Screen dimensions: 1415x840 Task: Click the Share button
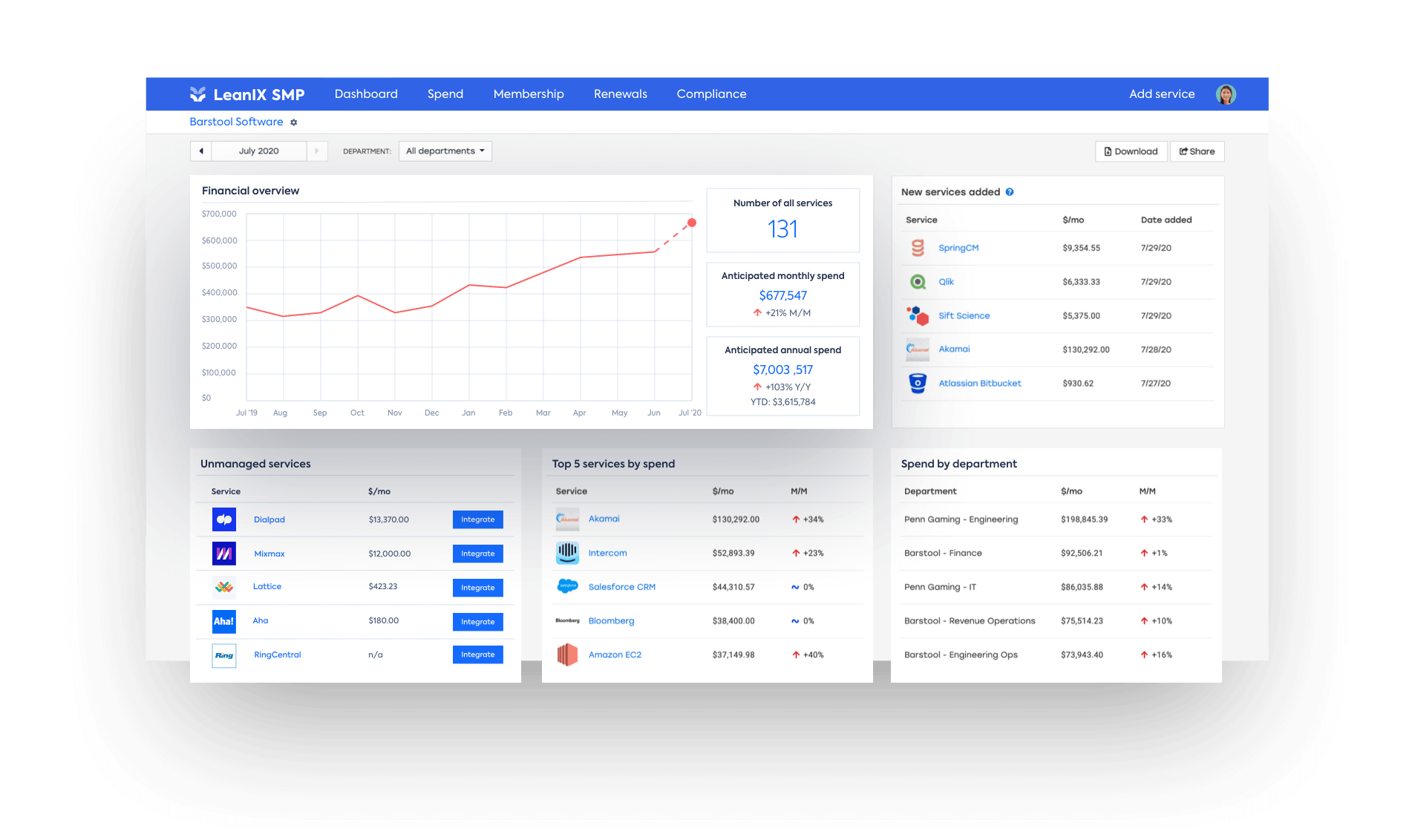pos(1197,151)
